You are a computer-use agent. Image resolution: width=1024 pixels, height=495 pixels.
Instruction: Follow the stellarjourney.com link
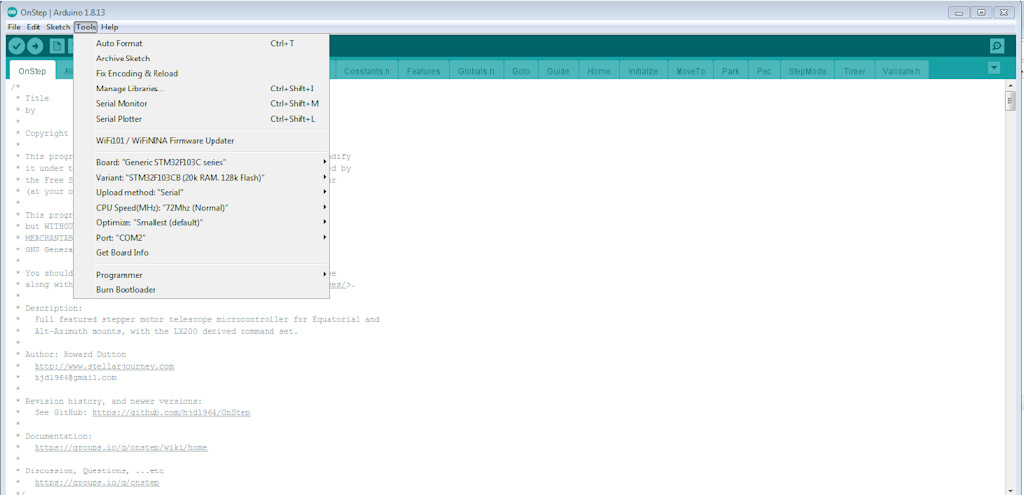coord(104,366)
